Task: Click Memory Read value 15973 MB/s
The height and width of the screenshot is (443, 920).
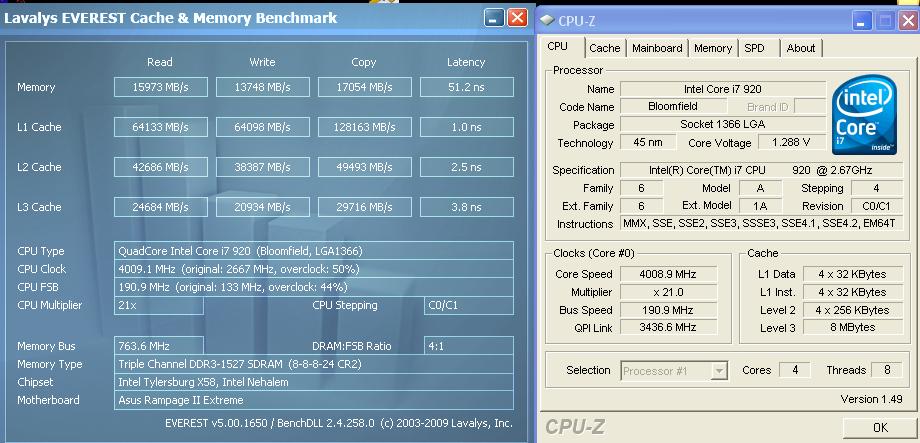Action: [x=161, y=87]
